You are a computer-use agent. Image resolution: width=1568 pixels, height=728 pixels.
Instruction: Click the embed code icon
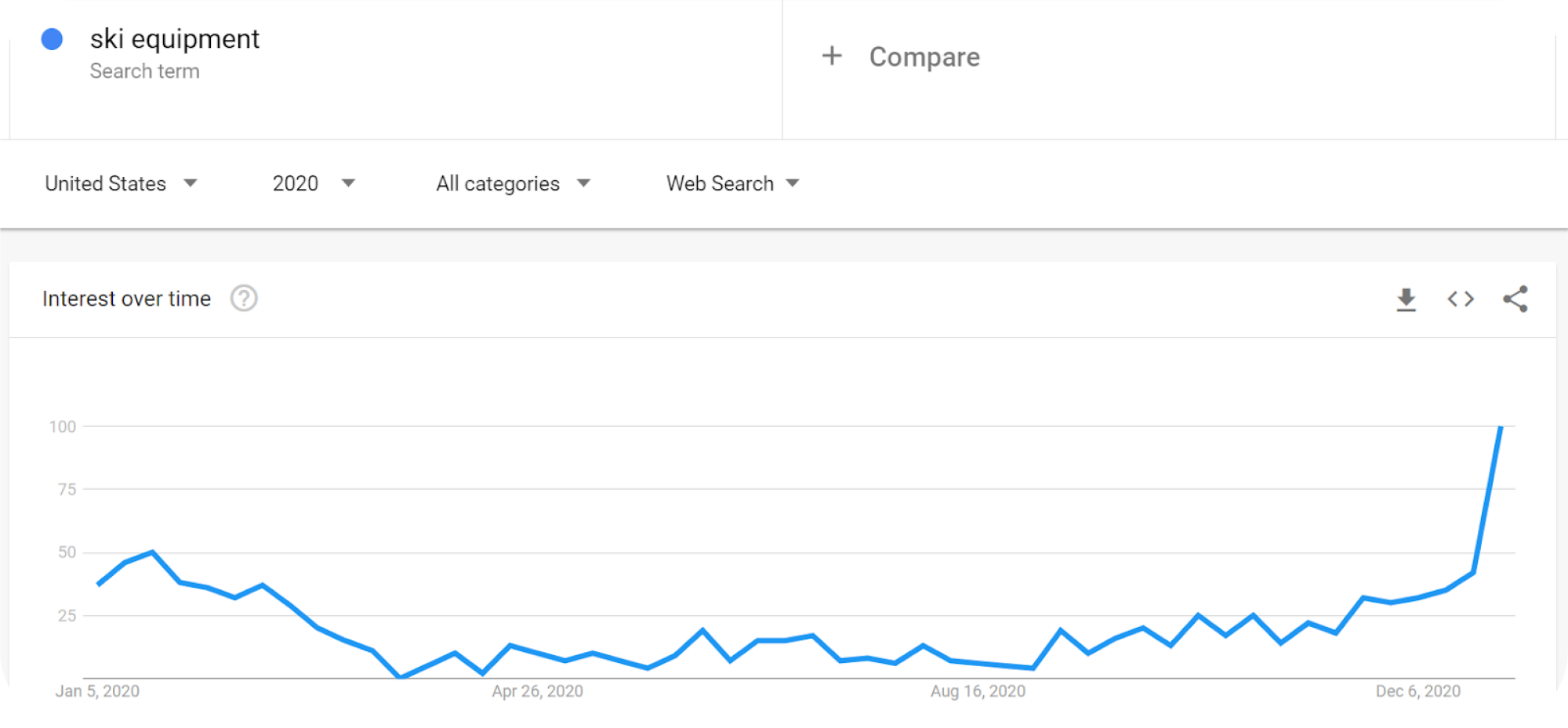pyautogui.click(x=1461, y=299)
